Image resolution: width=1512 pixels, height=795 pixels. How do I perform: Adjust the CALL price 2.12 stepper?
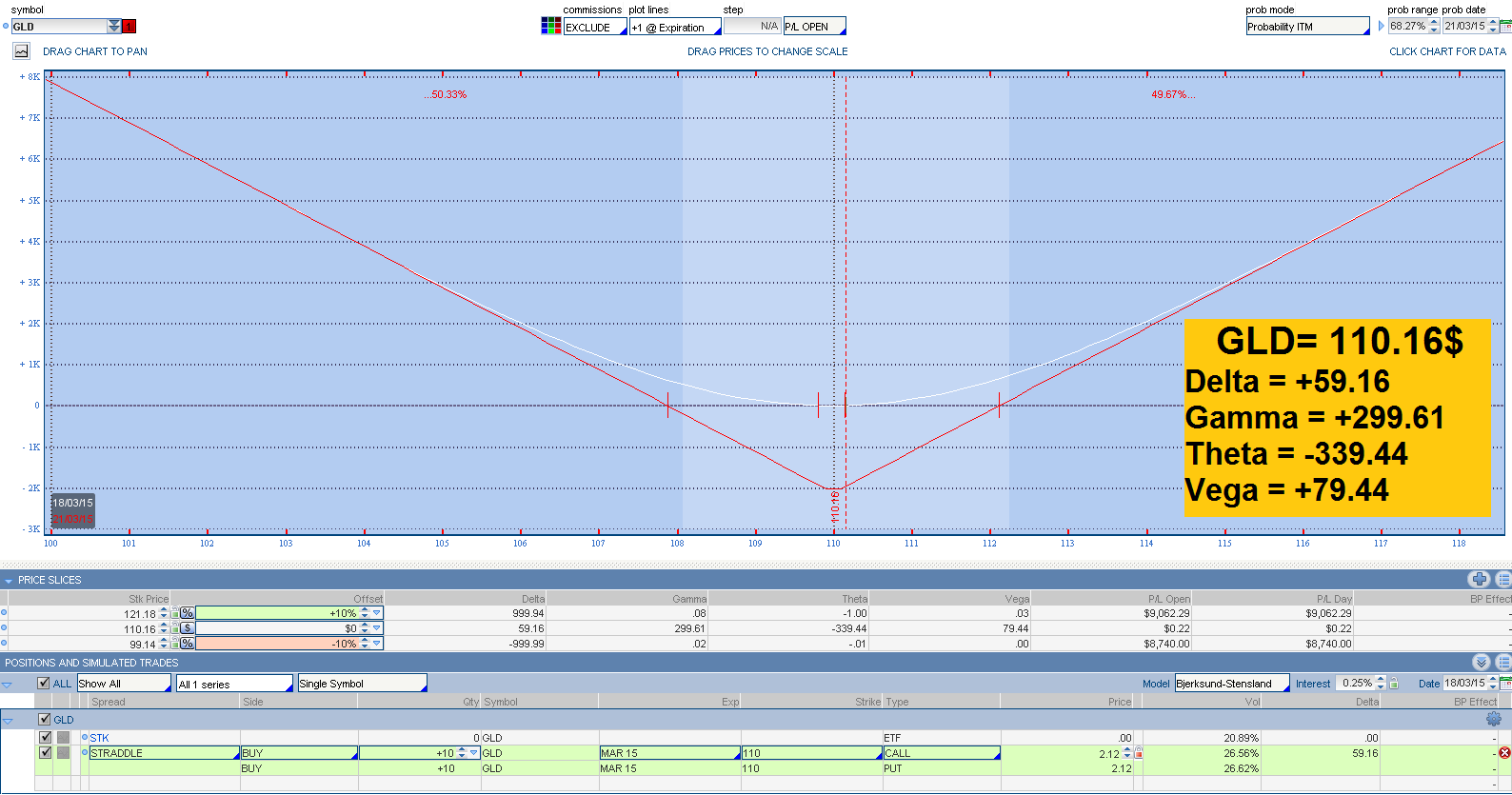coord(1127,753)
